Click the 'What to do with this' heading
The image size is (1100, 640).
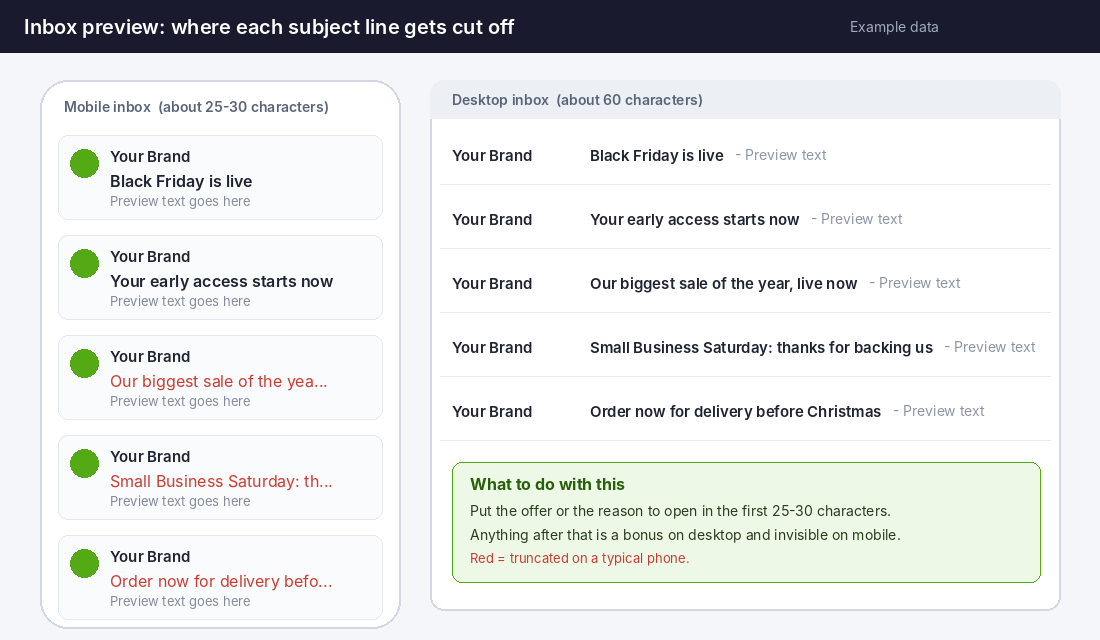[x=547, y=484]
